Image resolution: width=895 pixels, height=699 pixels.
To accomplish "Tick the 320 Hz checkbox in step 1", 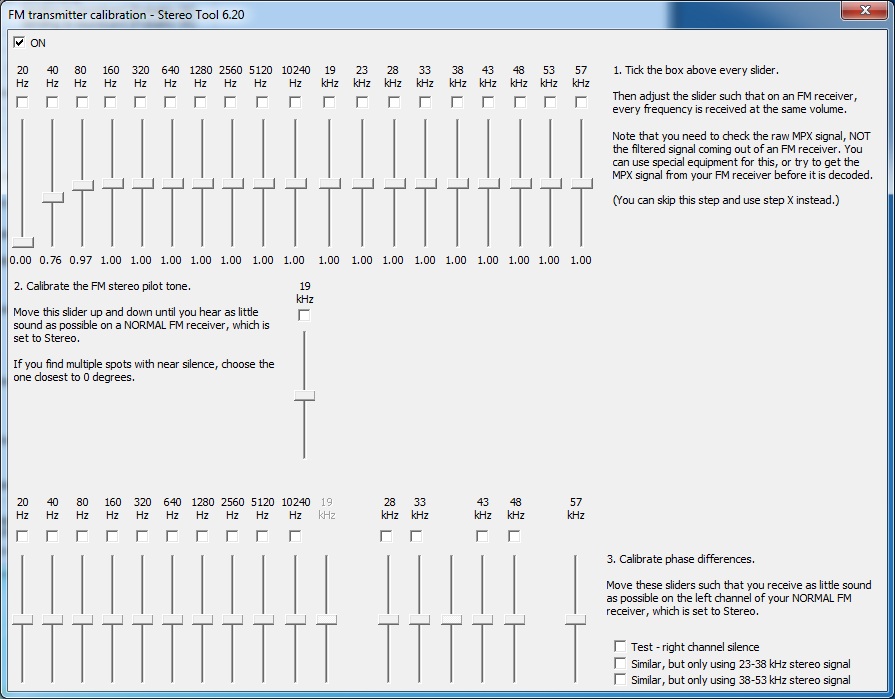I will tap(140, 102).
